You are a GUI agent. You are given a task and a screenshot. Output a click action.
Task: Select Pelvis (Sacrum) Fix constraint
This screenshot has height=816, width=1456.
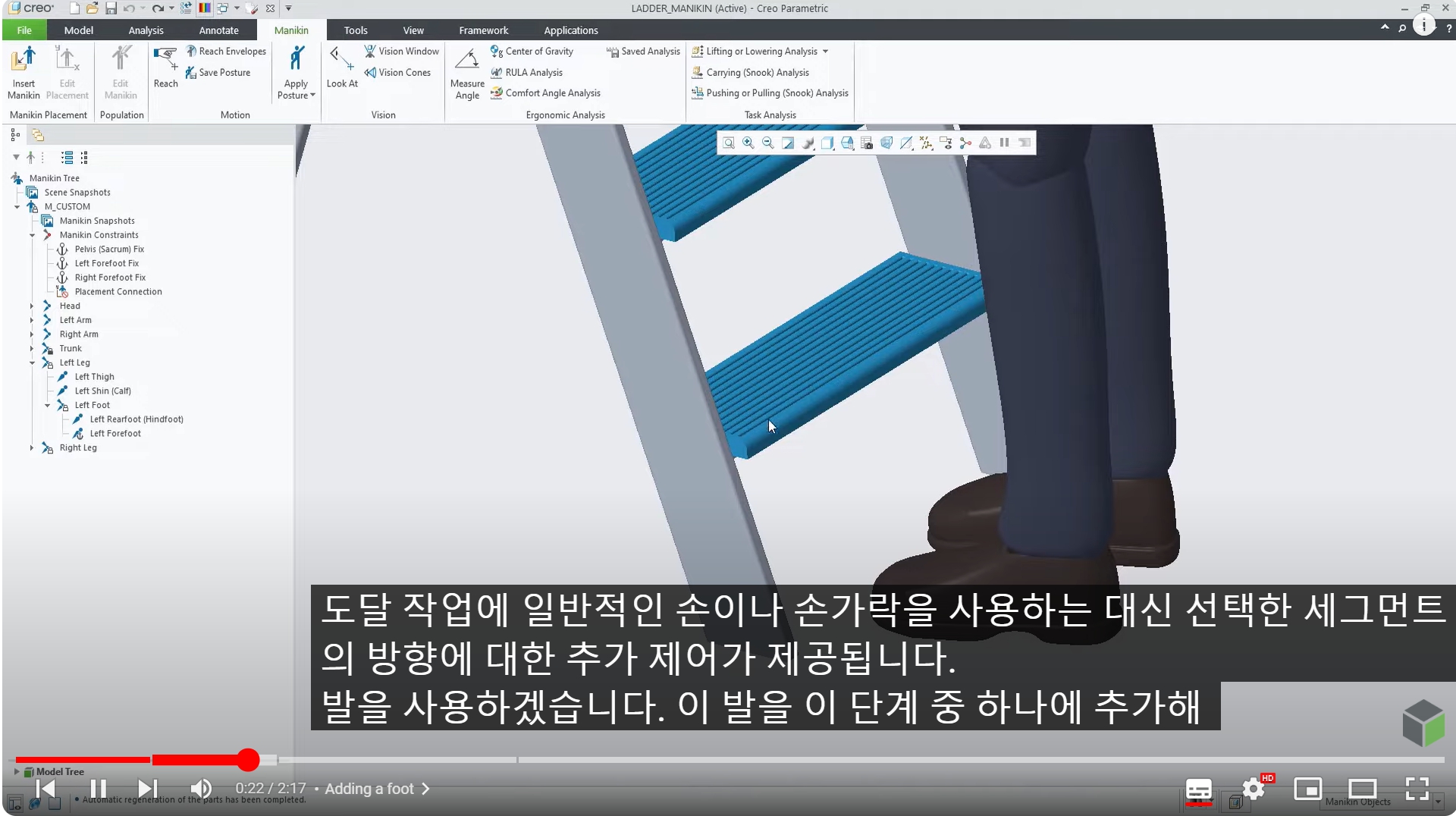point(109,250)
